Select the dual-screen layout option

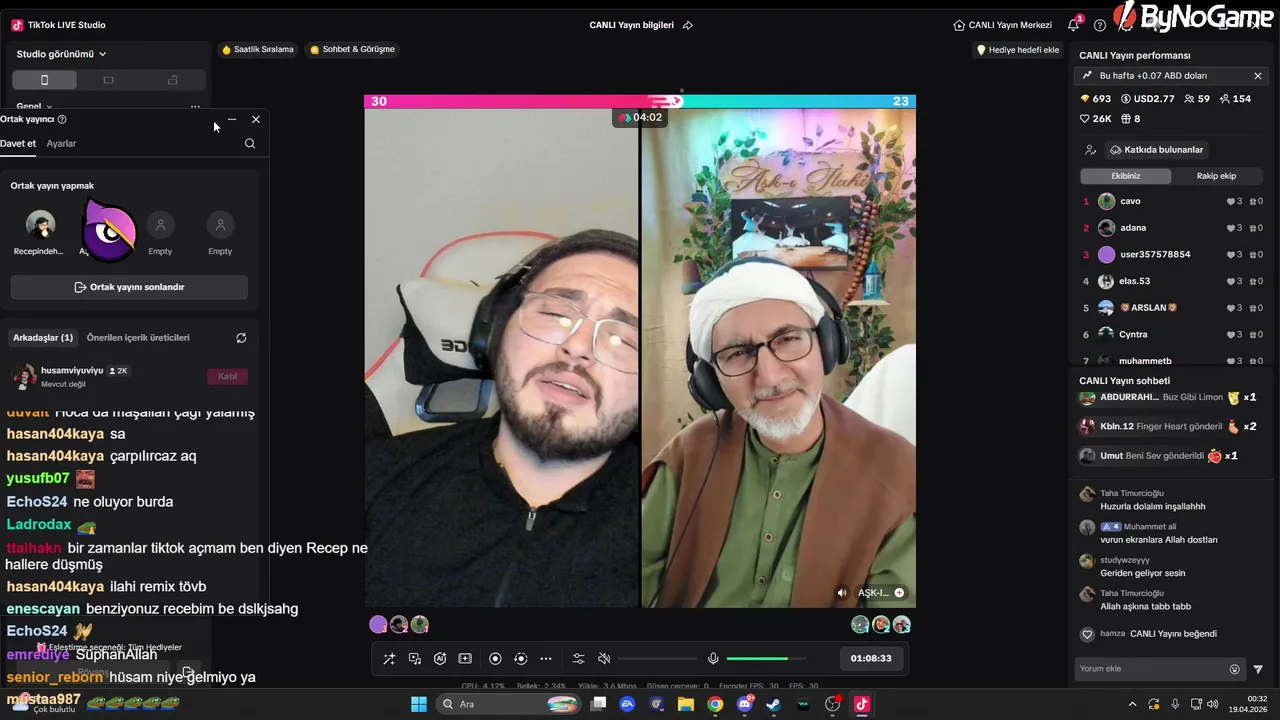pyautogui.click(x=172, y=80)
